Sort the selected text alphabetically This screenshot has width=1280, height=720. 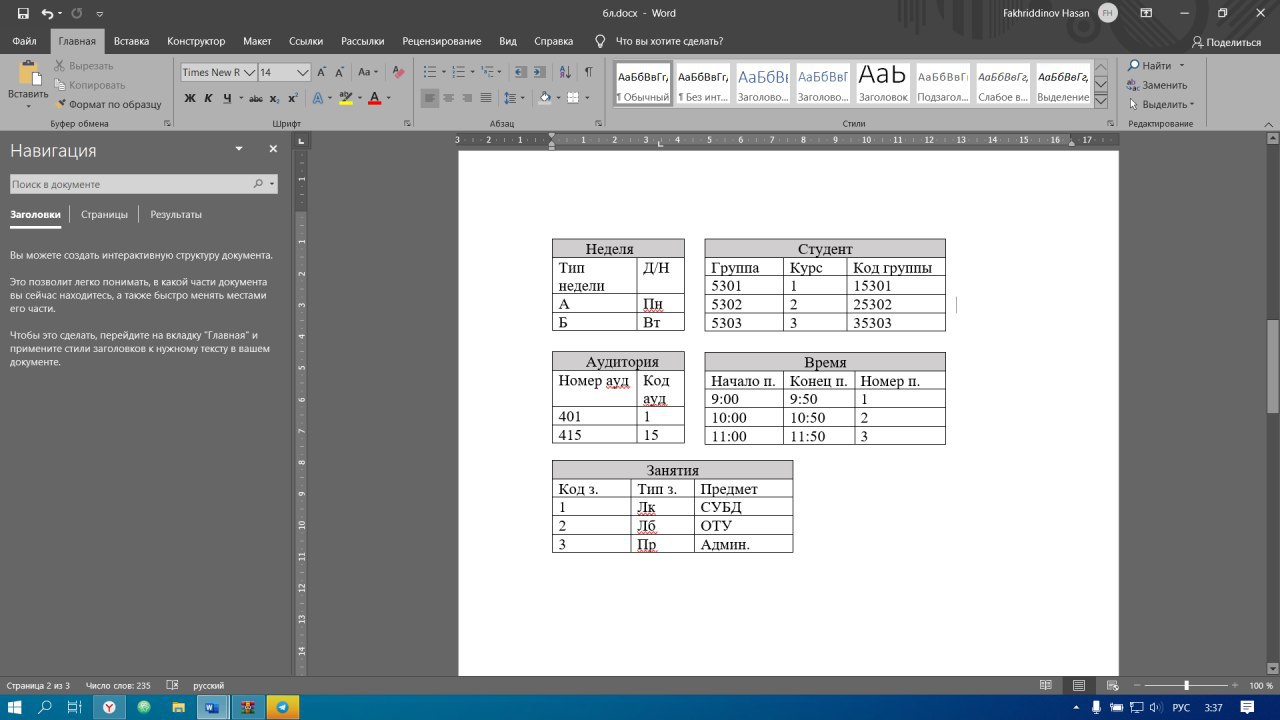click(566, 72)
